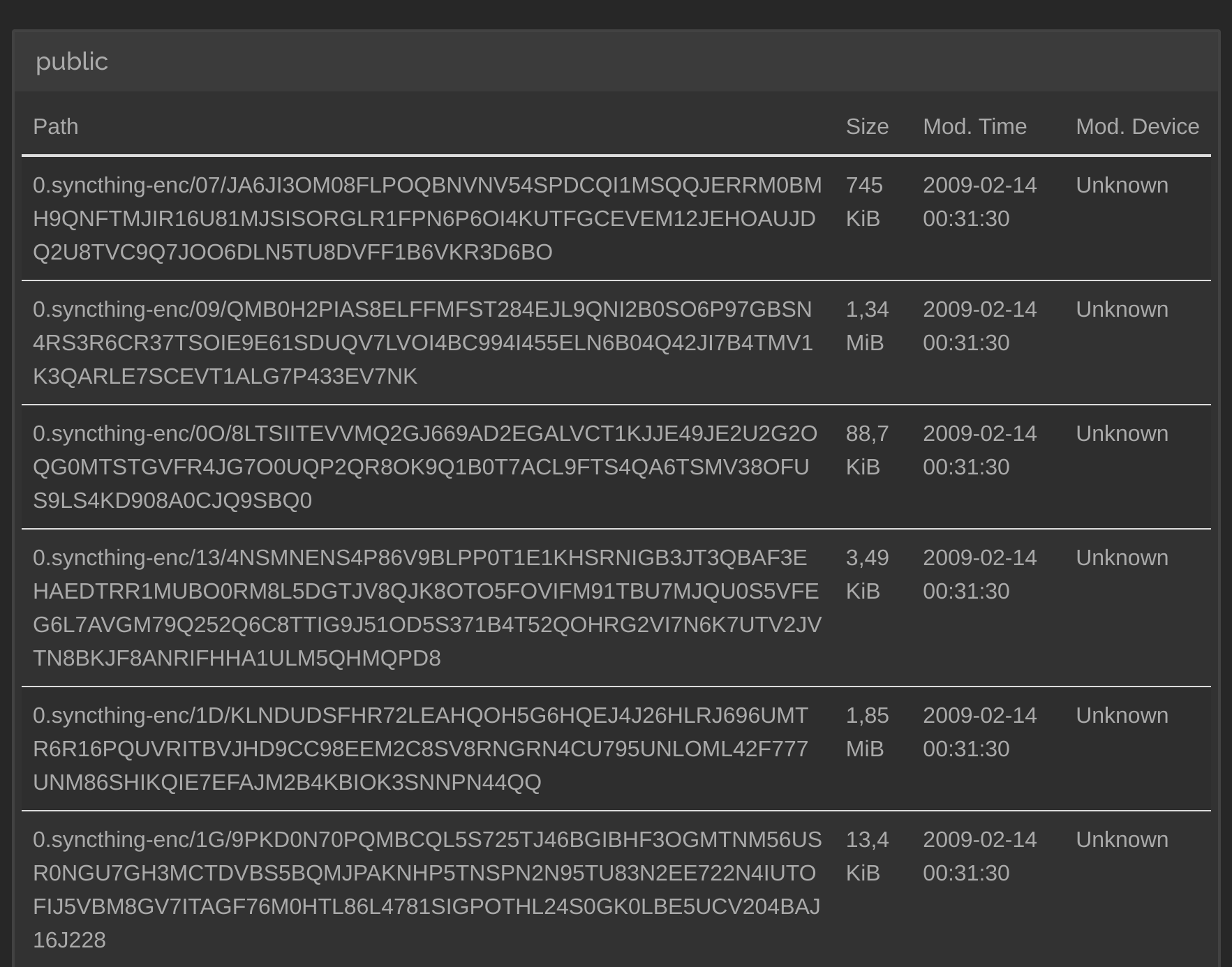Select the path starting with 0.syncthing-enc/1G/9PKD0N70
Viewport: 1232px width, 967px height.
pyautogui.click(x=427, y=890)
